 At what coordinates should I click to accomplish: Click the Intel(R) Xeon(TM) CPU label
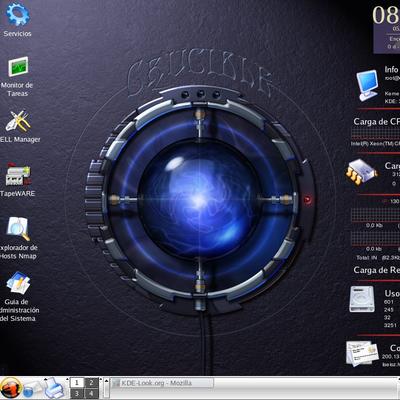point(375,144)
